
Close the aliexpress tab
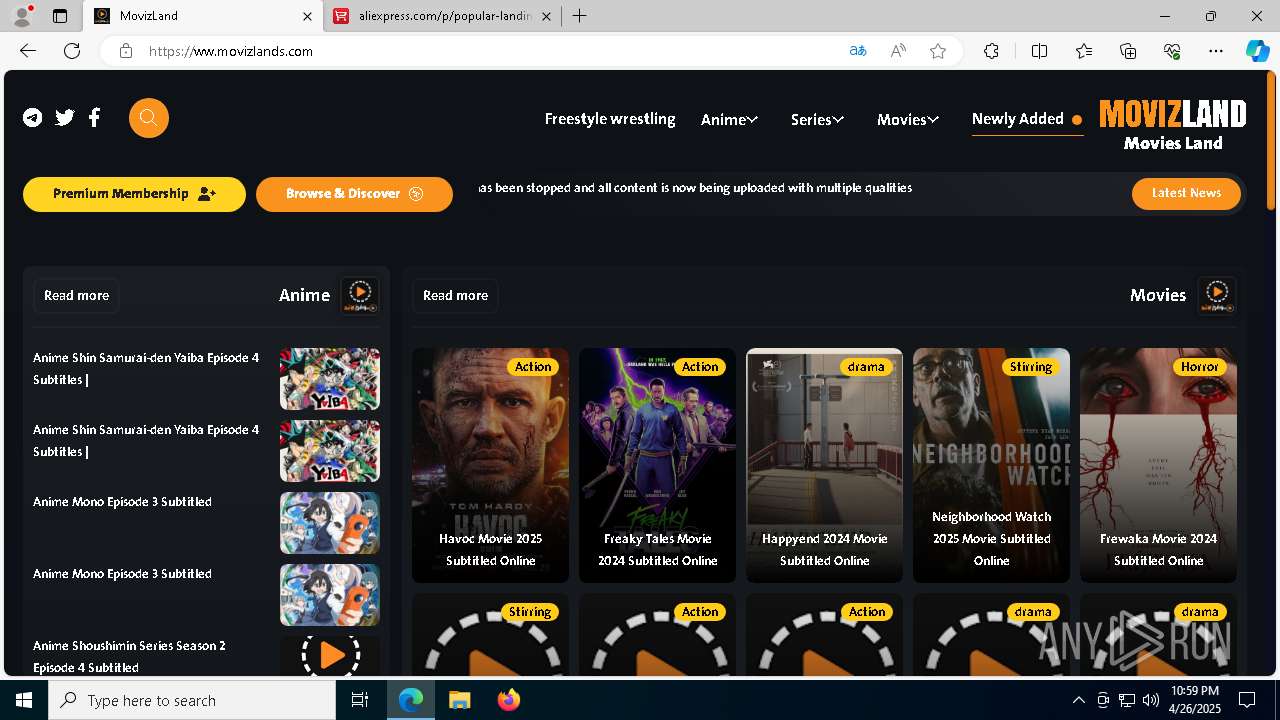(546, 16)
